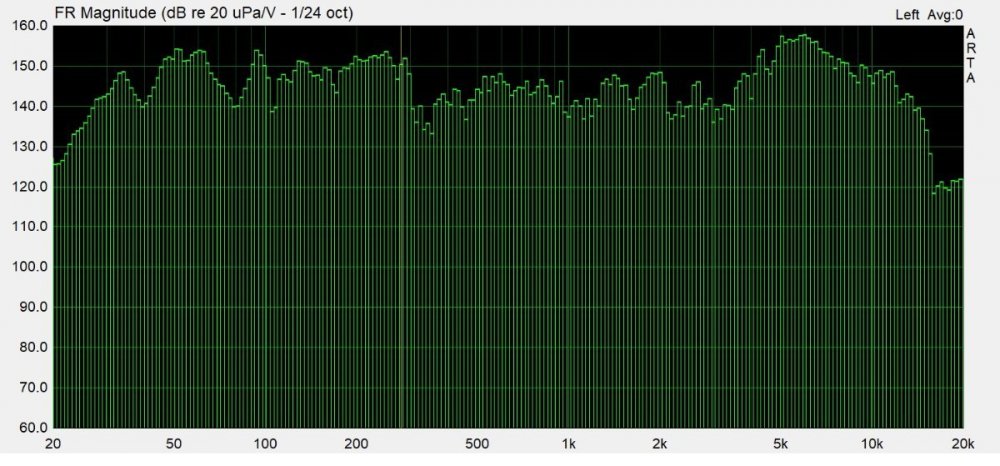1000x466 pixels.
Task: Click the 20 Hz x-axis label
Action: [53, 443]
